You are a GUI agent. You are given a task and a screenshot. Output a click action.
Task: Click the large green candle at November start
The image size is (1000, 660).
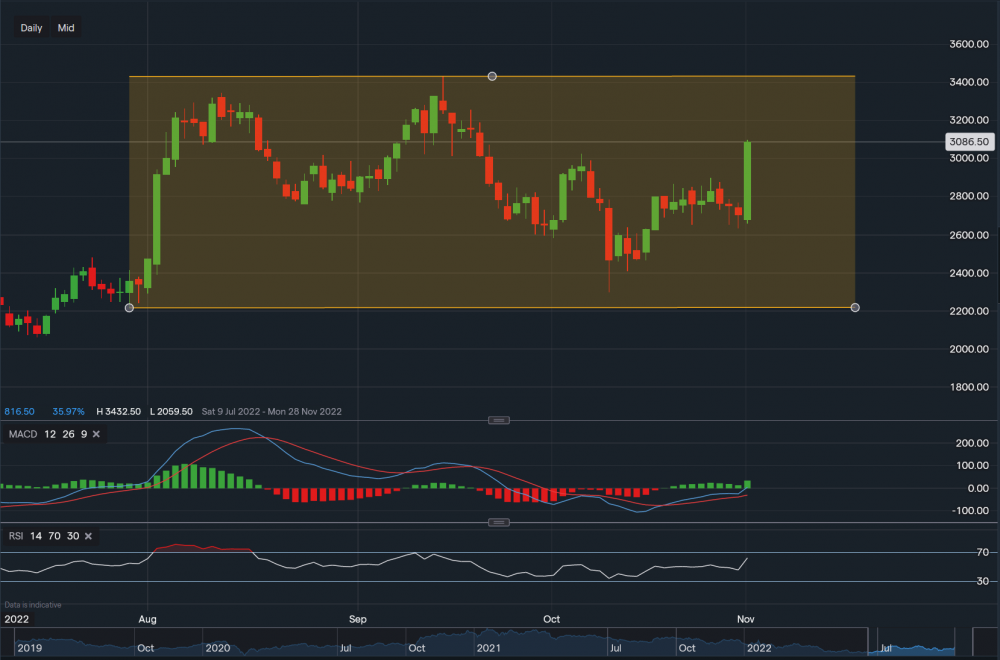click(x=747, y=180)
